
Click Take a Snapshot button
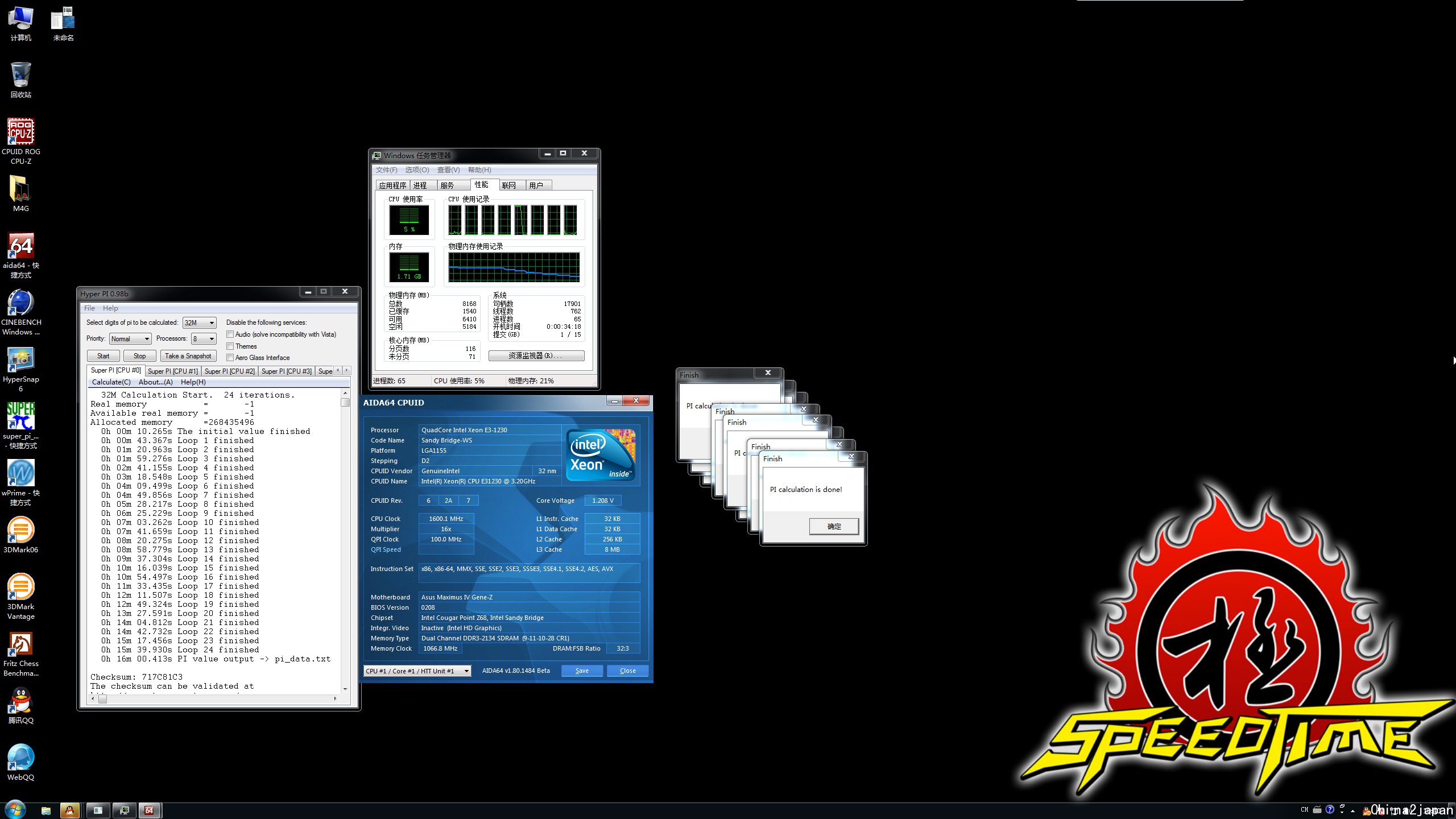[188, 356]
